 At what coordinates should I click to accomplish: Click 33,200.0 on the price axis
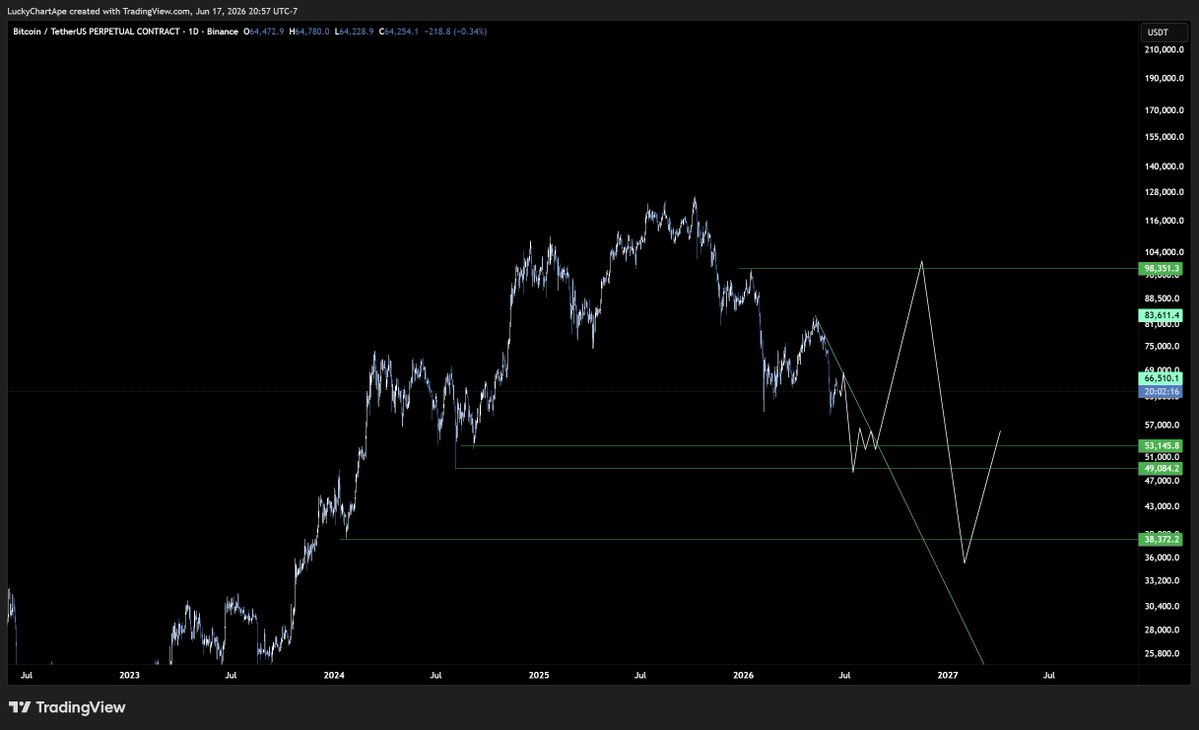coord(1162,580)
